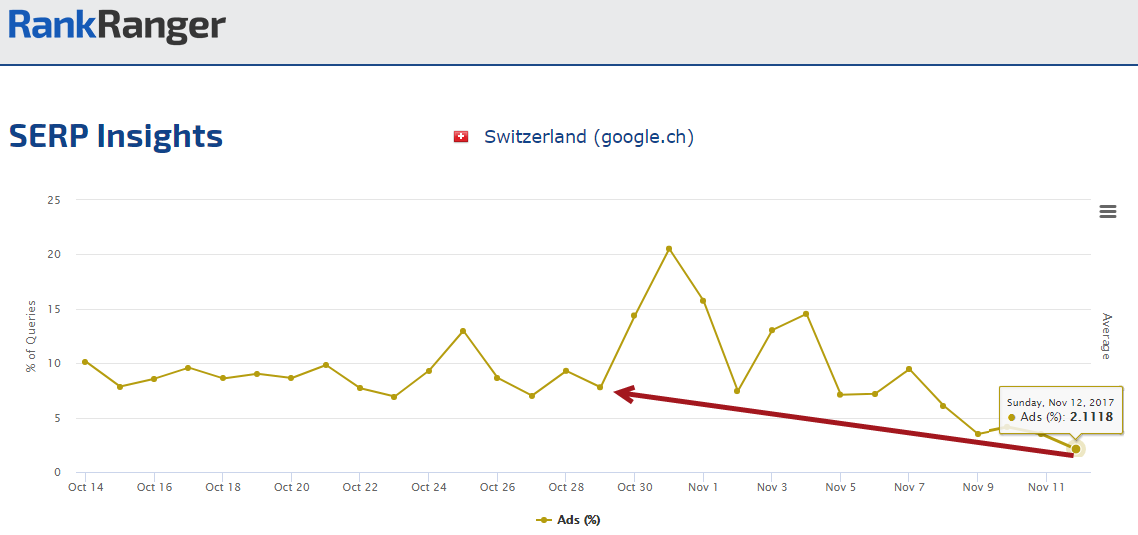The image size is (1138, 535).
Task: Click the gold legend marker for Ads series
Action: [544, 520]
